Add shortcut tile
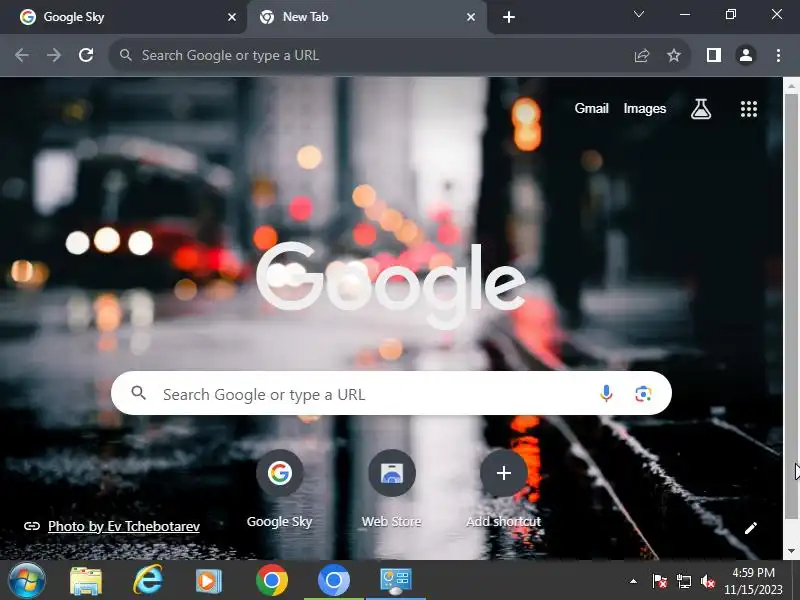This screenshot has width=800, height=600. [x=504, y=489]
